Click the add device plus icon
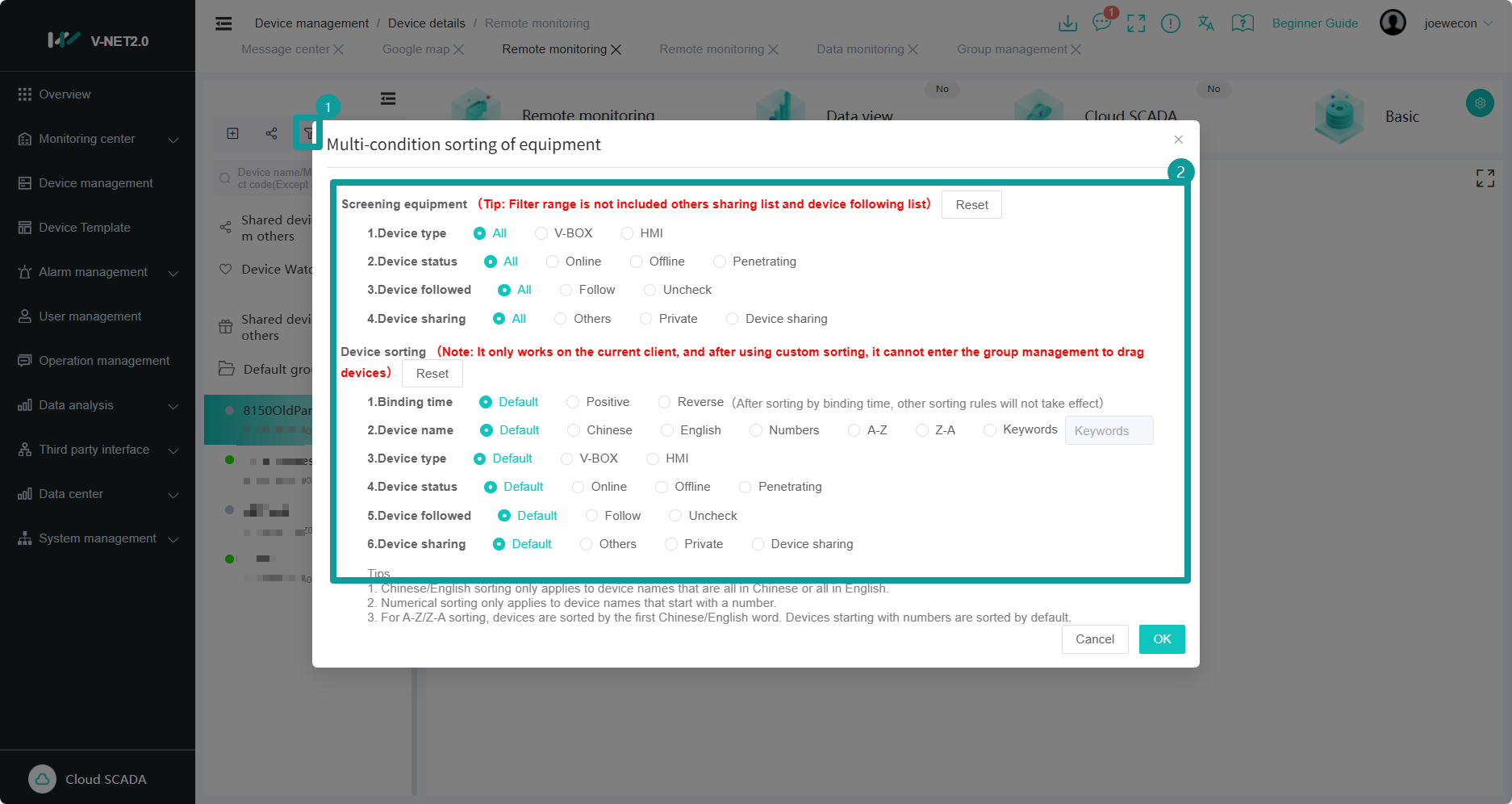The image size is (1512, 804). point(232,133)
